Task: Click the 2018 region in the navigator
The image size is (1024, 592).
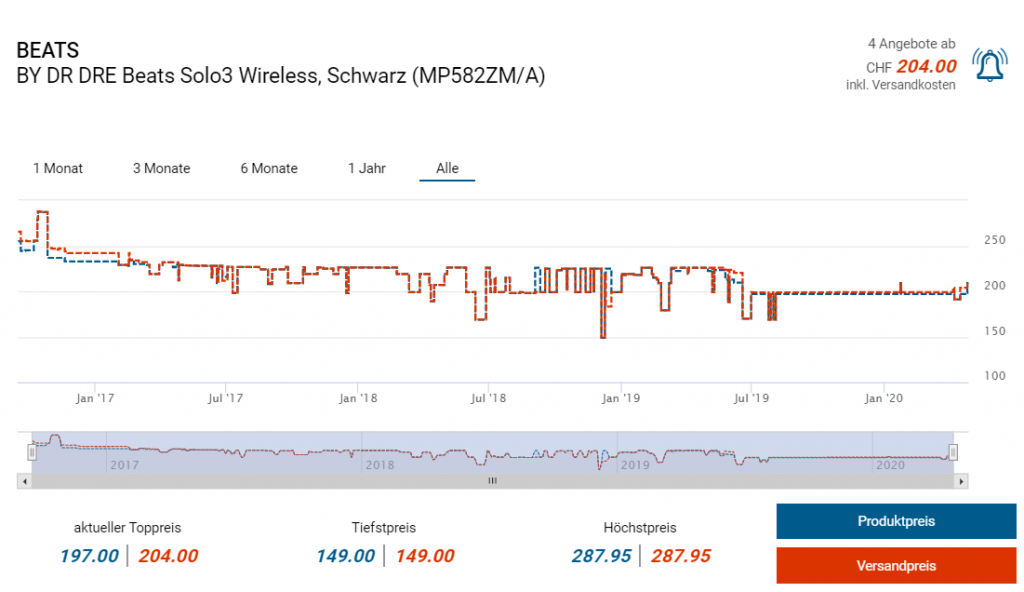Action: 380,464
